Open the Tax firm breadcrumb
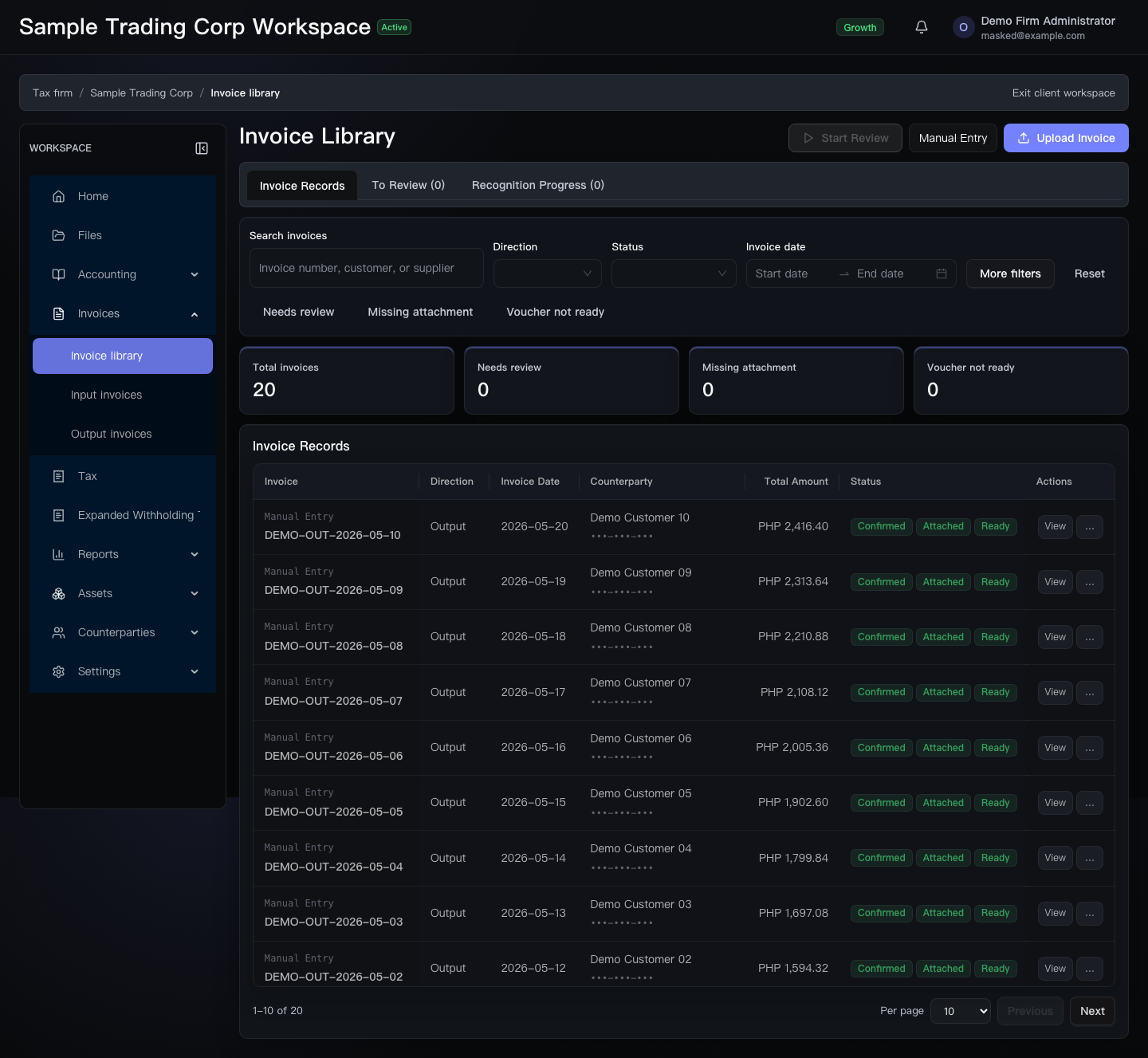Screen dimensions: 1148x1058 [53, 92]
